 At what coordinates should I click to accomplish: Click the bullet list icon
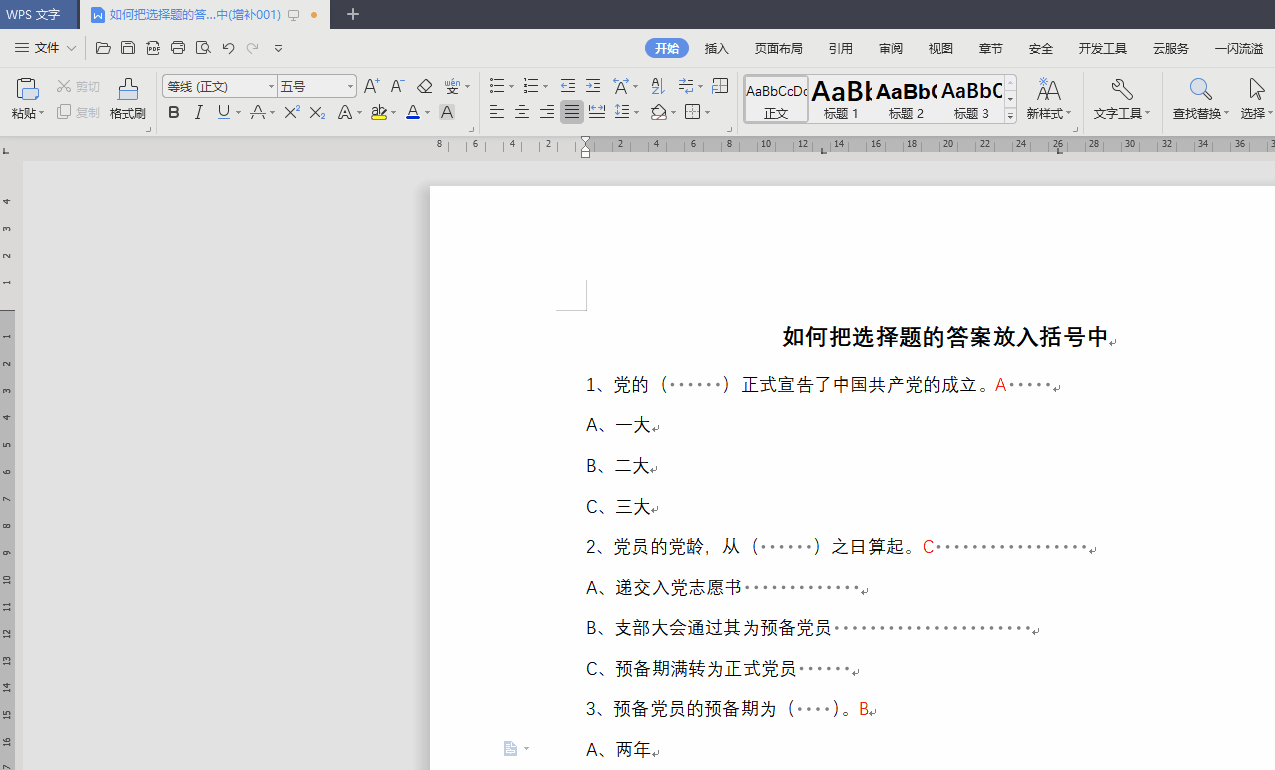tap(497, 86)
